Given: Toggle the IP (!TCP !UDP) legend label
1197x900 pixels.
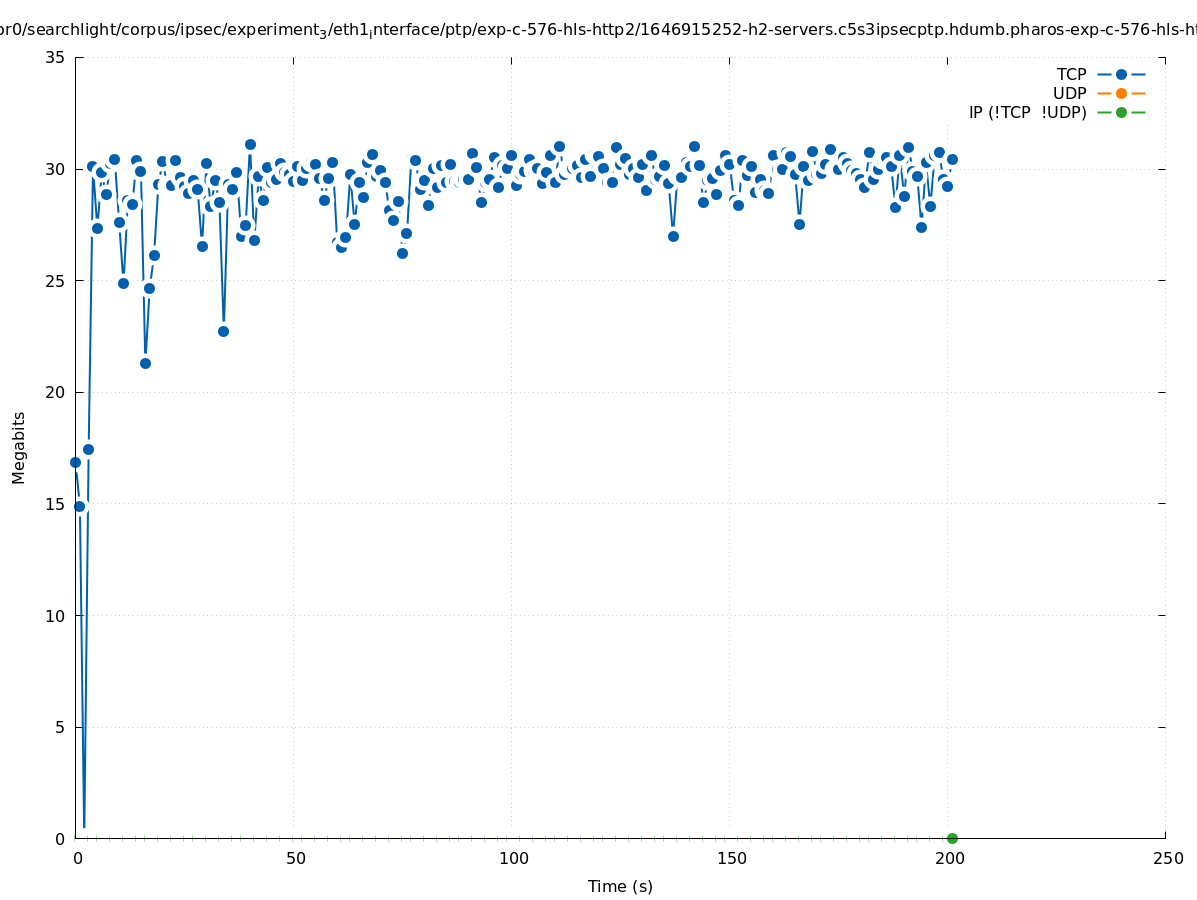Looking at the screenshot, I should pyautogui.click(x=1027, y=112).
